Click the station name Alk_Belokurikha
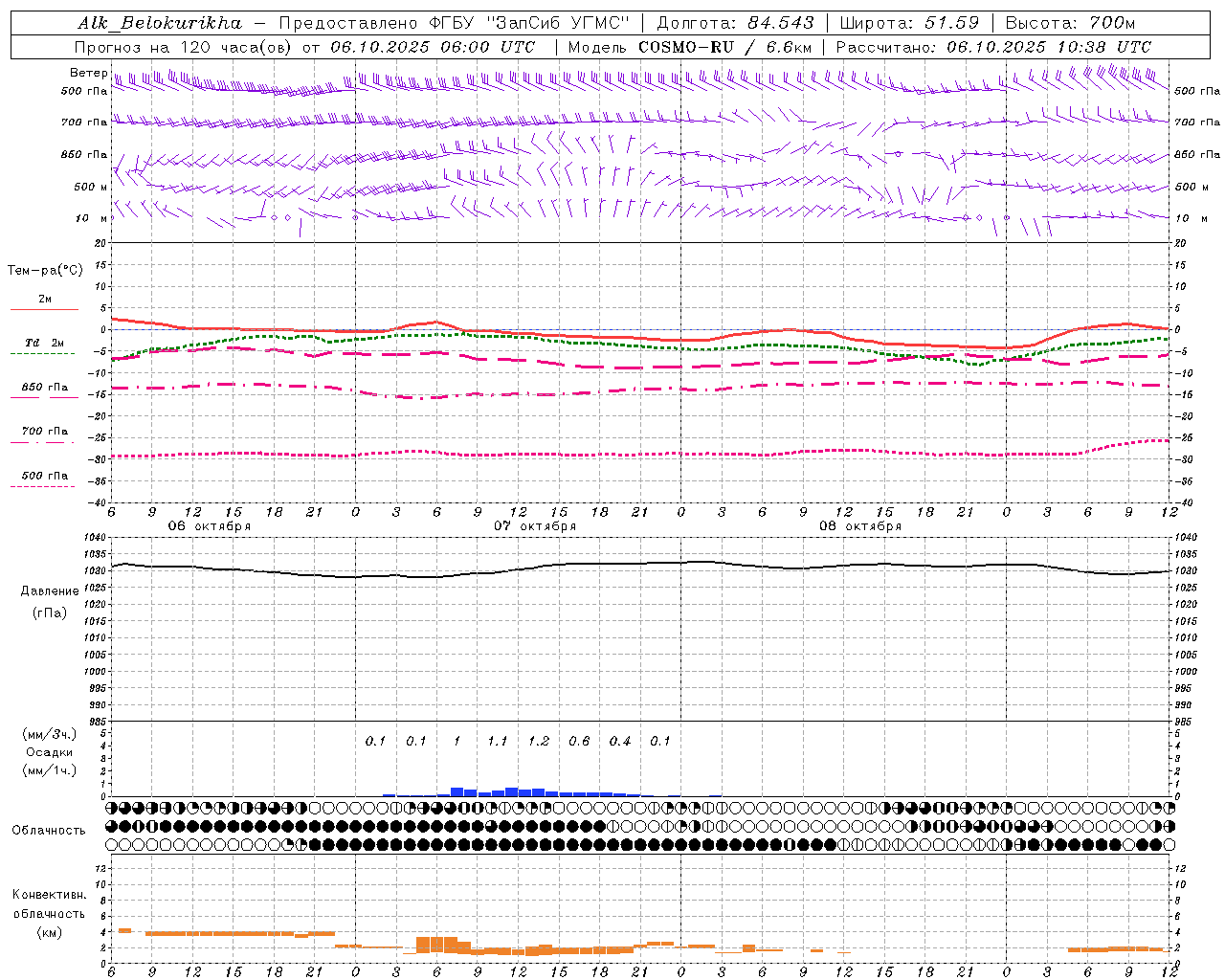 (160, 23)
